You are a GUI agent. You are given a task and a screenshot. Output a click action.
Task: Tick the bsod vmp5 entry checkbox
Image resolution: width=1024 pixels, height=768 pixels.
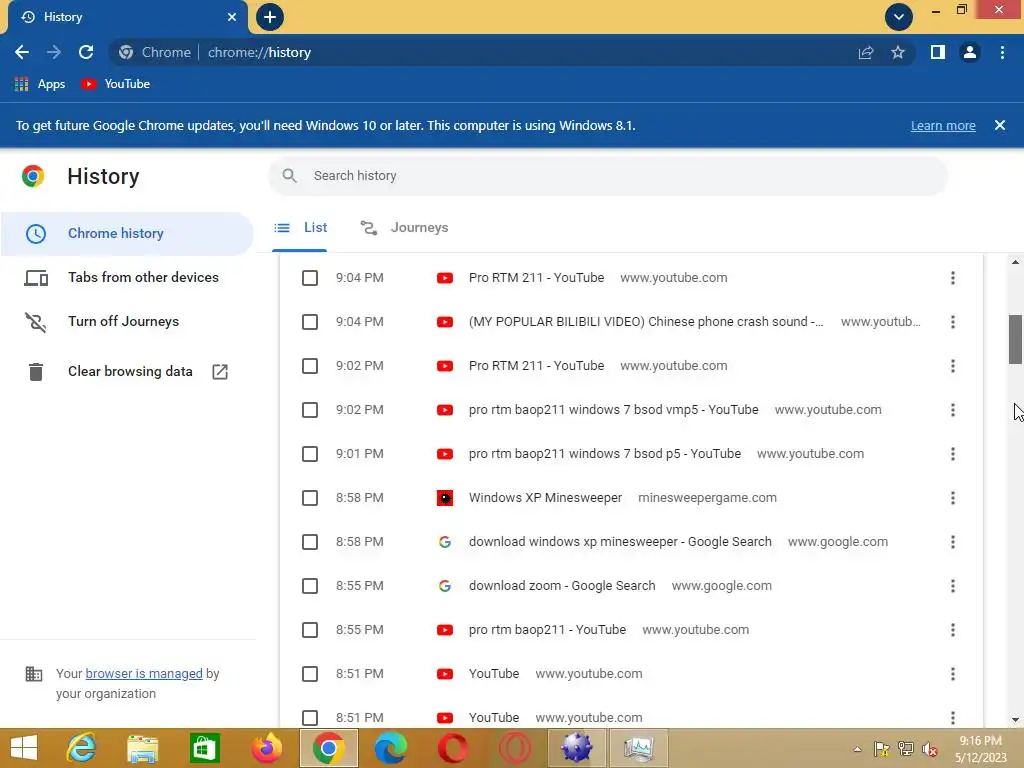(x=310, y=410)
